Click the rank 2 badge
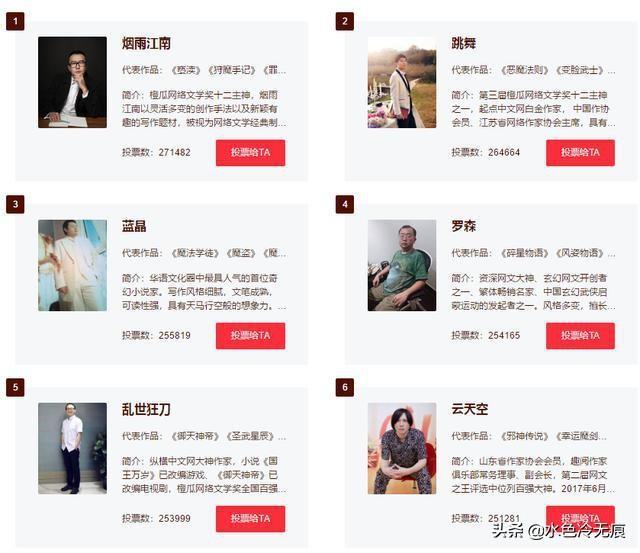The image size is (640, 553). point(345,21)
